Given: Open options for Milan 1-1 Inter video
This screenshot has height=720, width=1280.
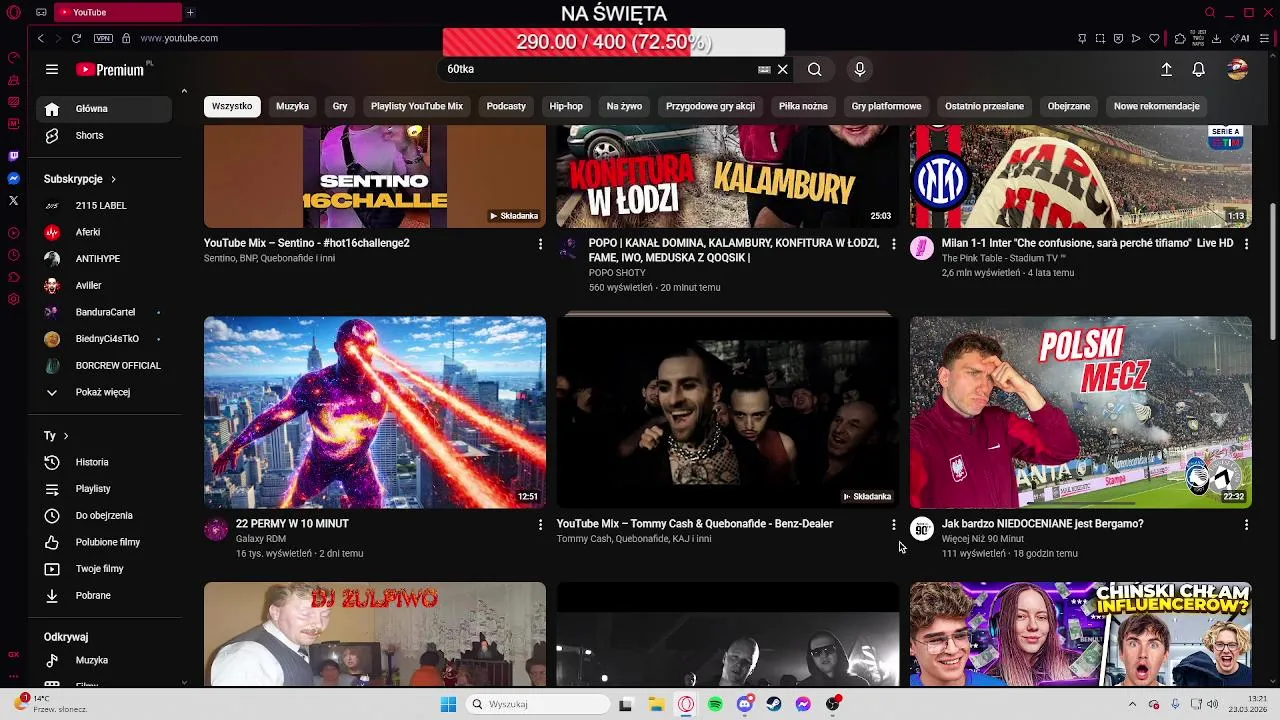Looking at the screenshot, I should coord(1246,243).
